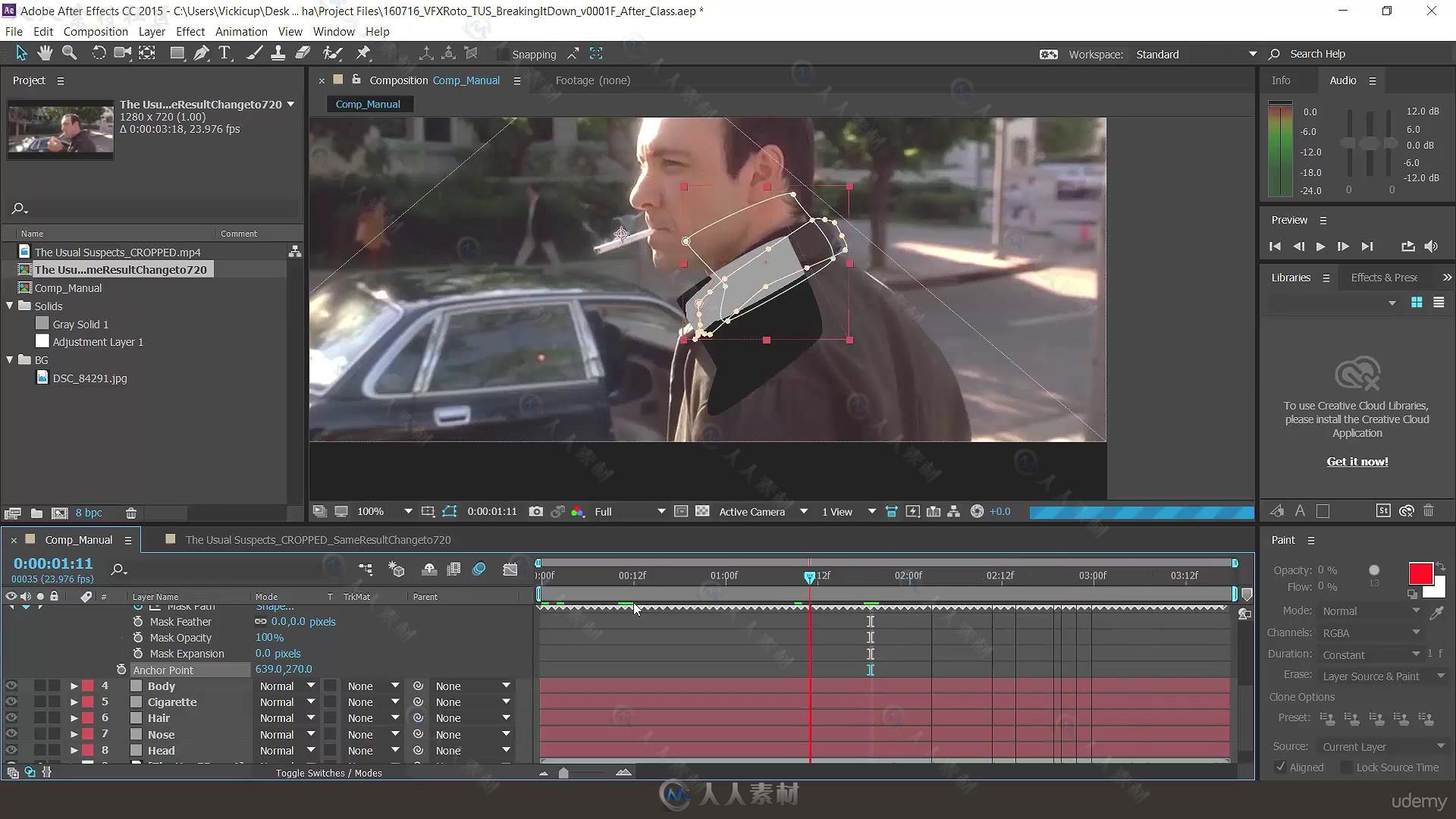
Task: Hide the Head layer eye toggle
Action: 11,750
